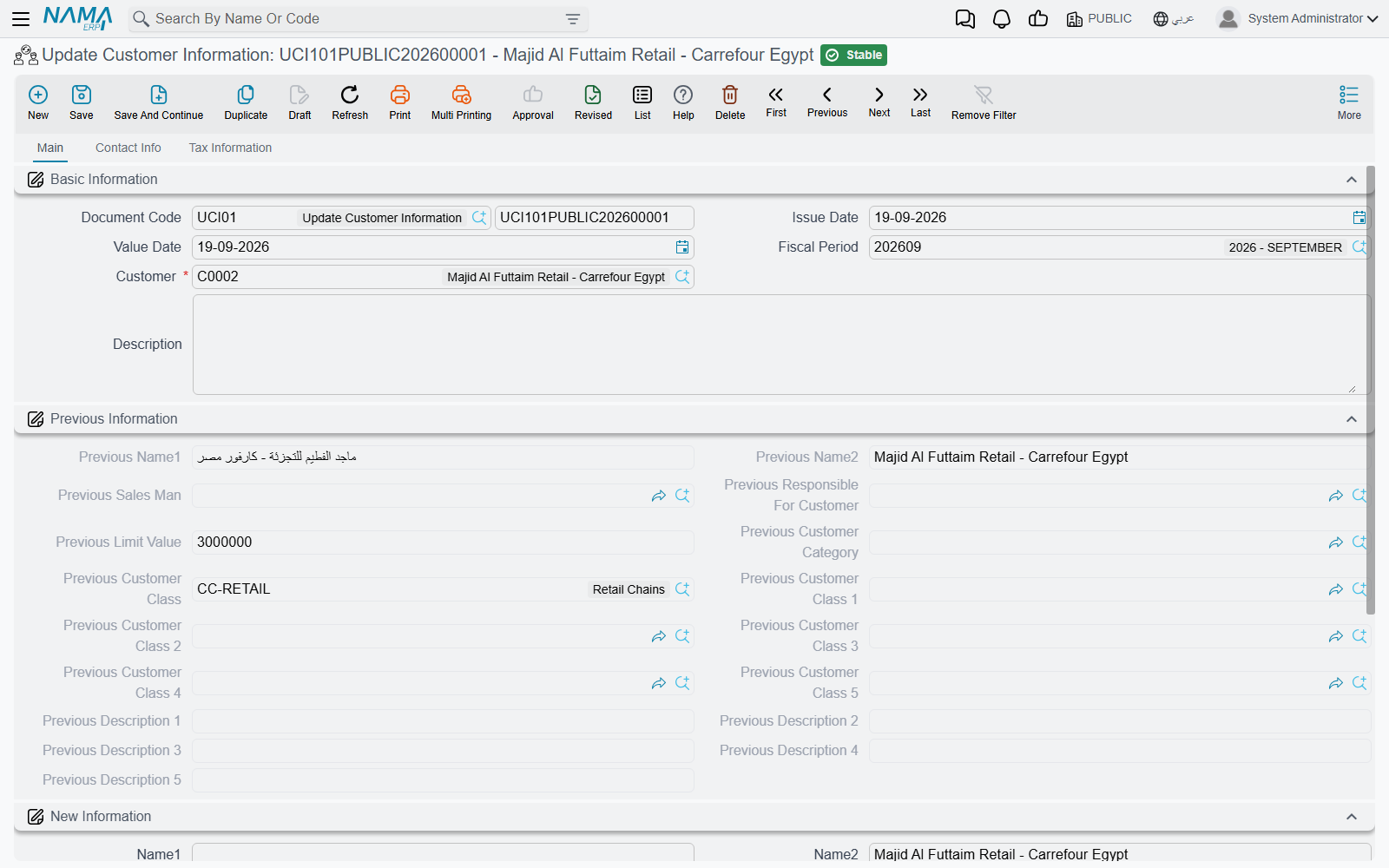Open the List view
Screen dimensions: 1389x868
point(642,102)
